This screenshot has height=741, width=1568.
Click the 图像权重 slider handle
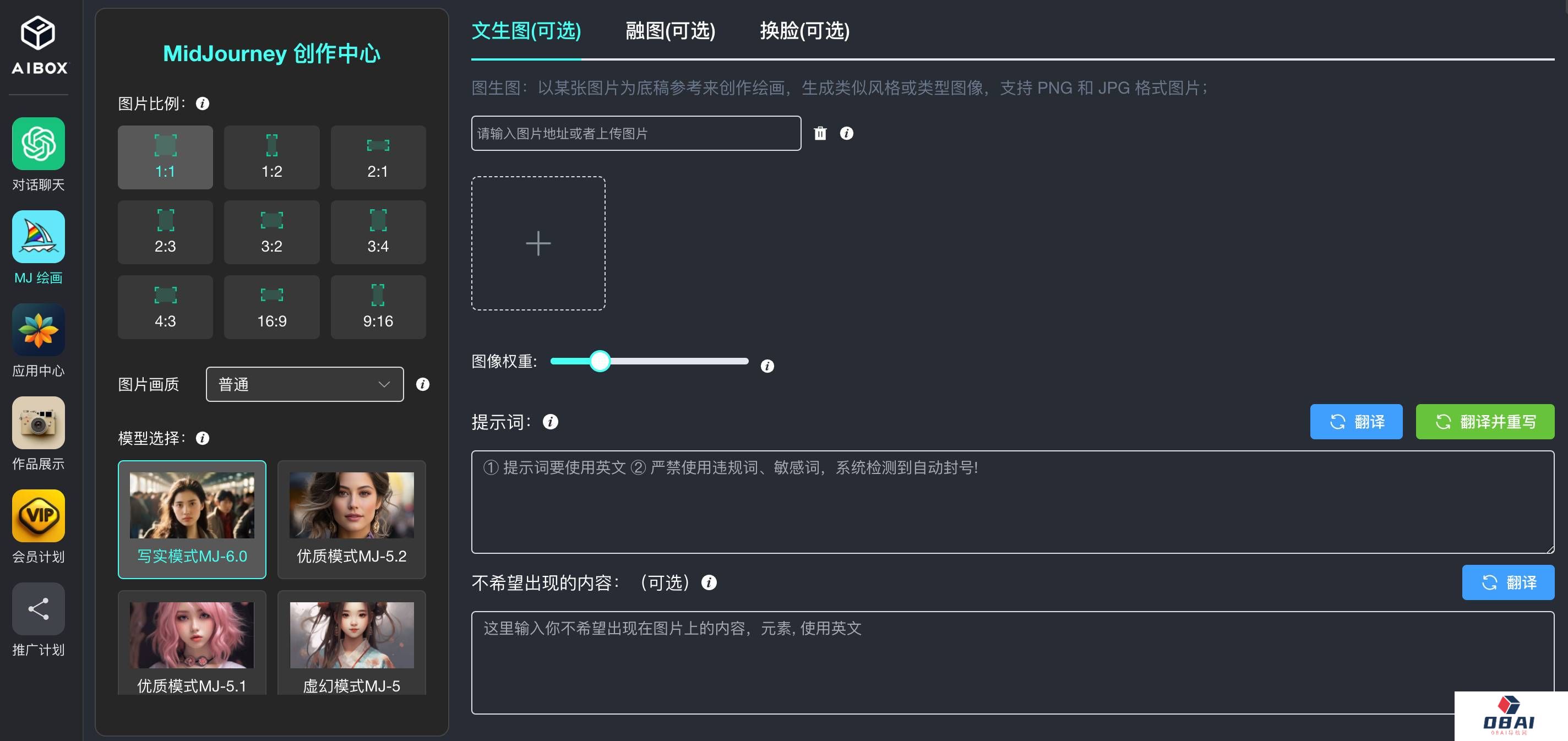(x=600, y=361)
